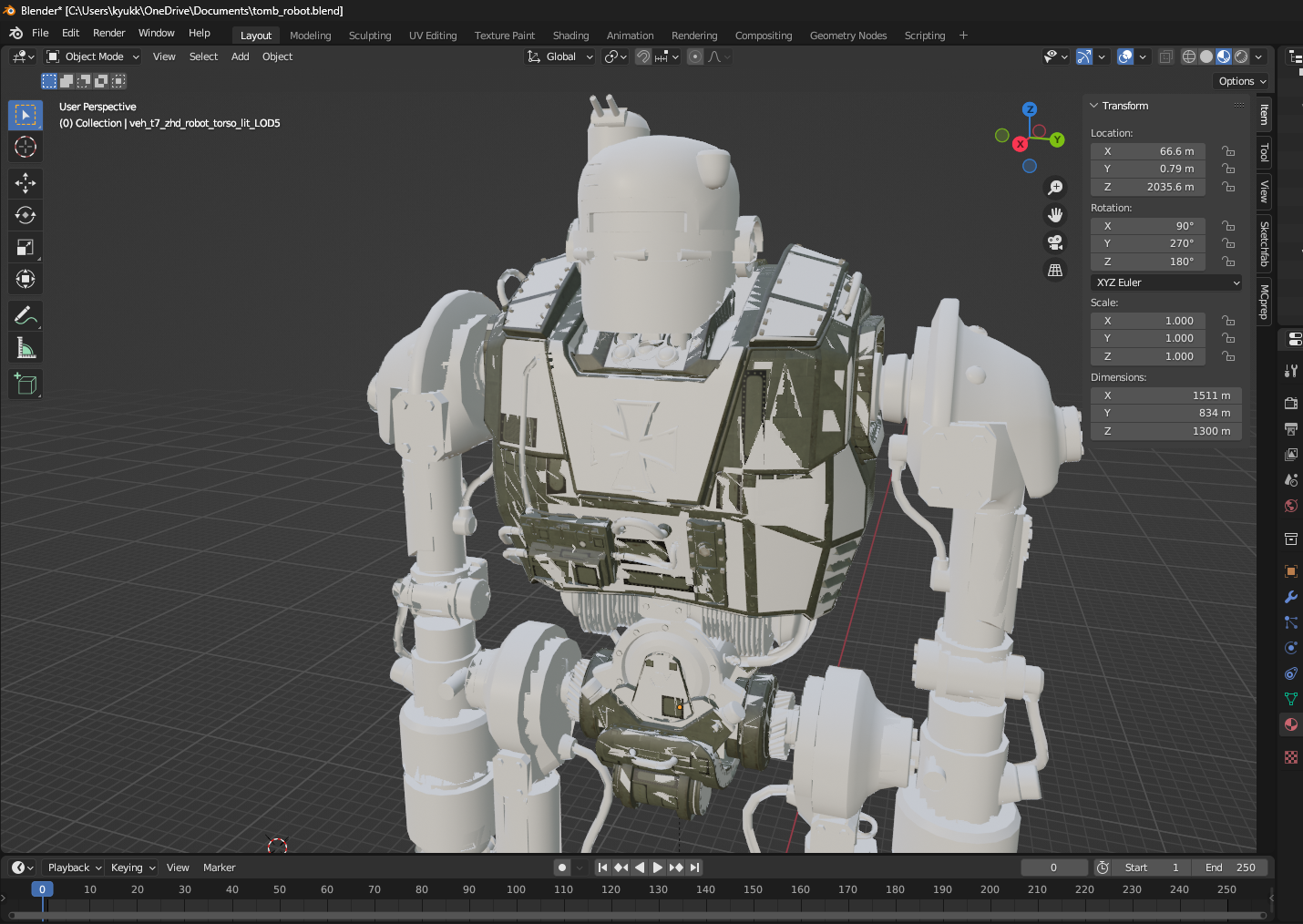The image size is (1303, 924).
Task: Switch to solid viewport shading
Action: (x=1206, y=56)
